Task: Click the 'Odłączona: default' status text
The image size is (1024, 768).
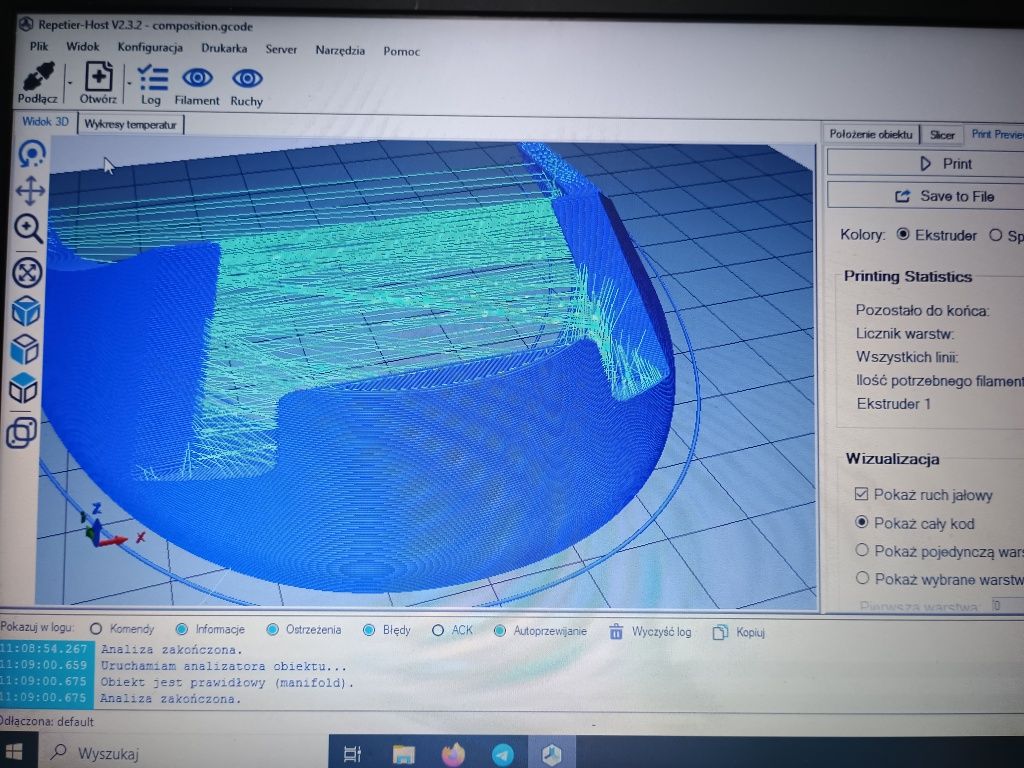Action: [x=47, y=722]
